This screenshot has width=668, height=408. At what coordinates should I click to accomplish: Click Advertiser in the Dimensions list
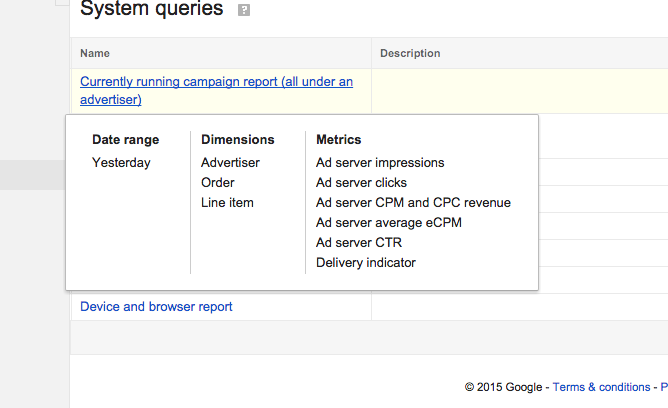230,162
